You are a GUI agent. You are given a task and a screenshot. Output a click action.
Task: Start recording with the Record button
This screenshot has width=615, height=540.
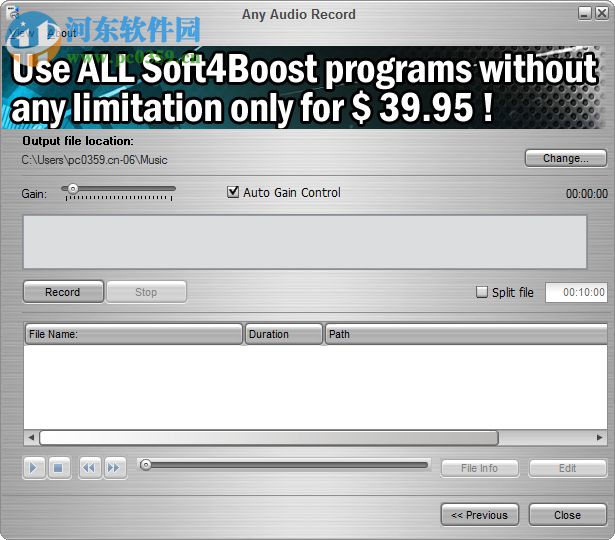coord(63,292)
